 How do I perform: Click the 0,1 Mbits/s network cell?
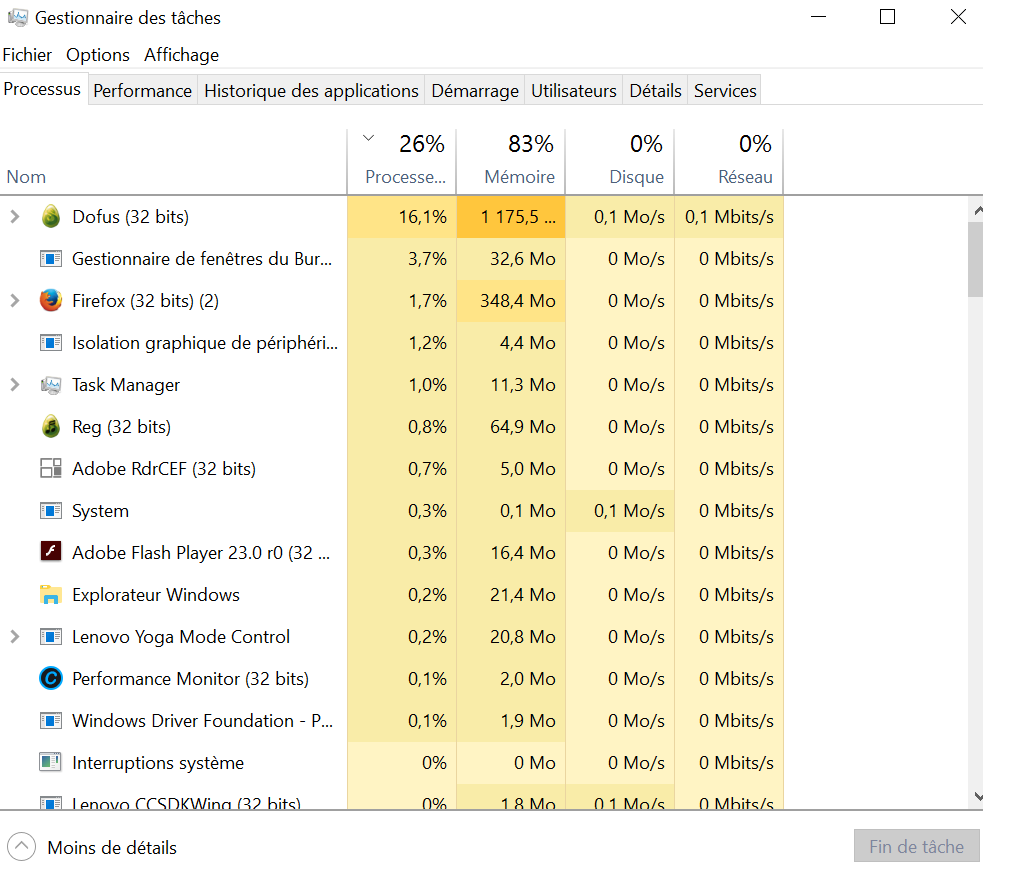[728, 217]
